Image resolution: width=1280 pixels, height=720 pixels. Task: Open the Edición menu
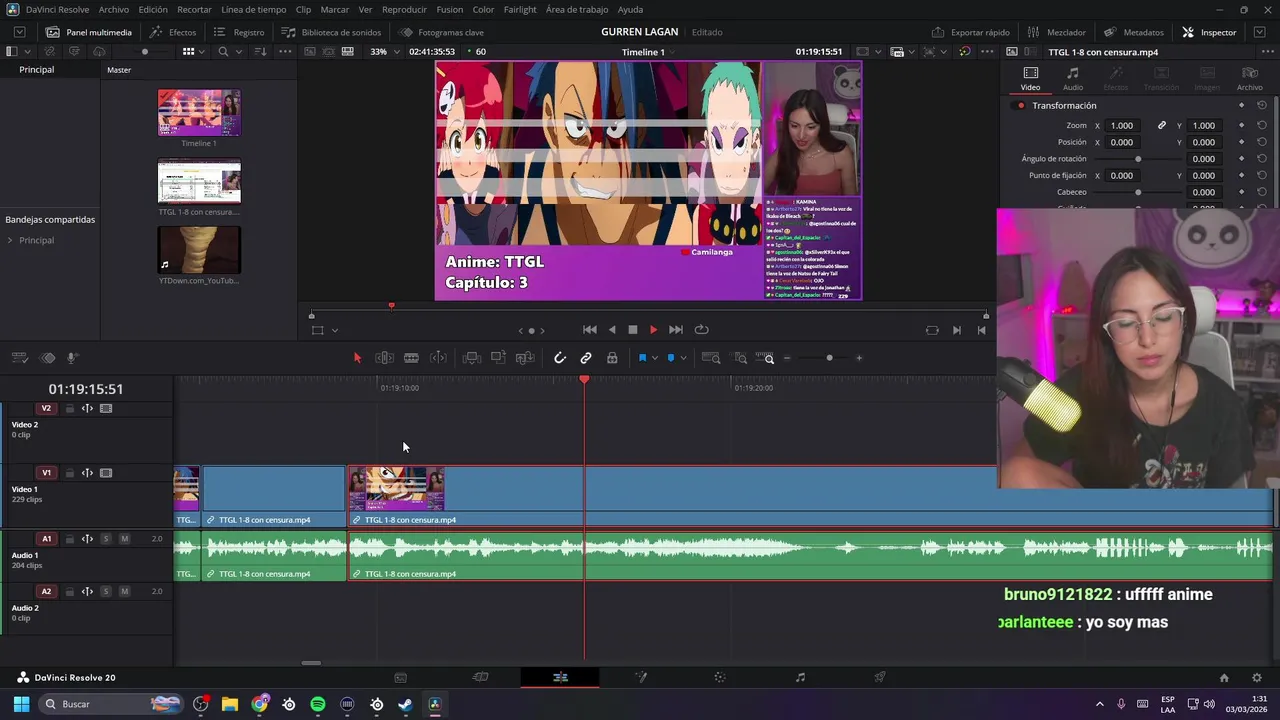pyautogui.click(x=153, y=9)
